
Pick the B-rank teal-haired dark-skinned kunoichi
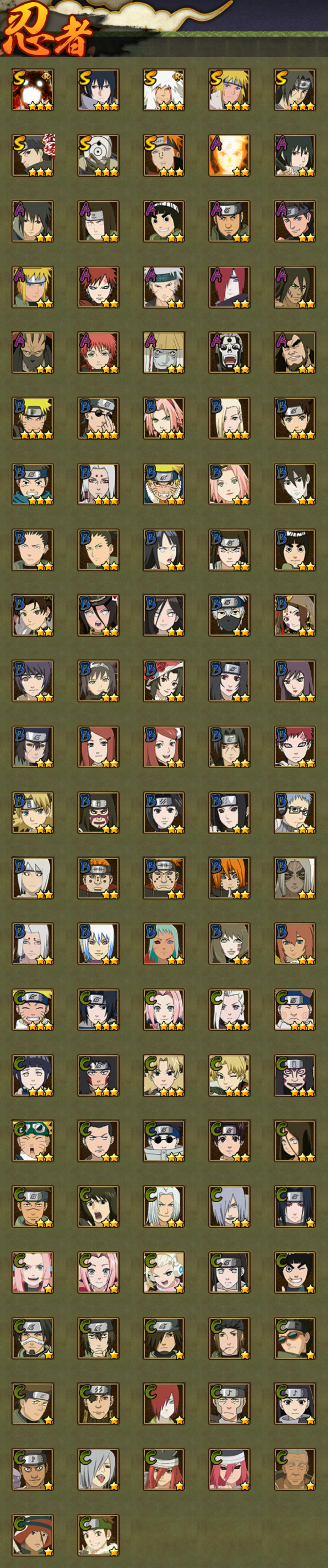[x=164, y=944]
